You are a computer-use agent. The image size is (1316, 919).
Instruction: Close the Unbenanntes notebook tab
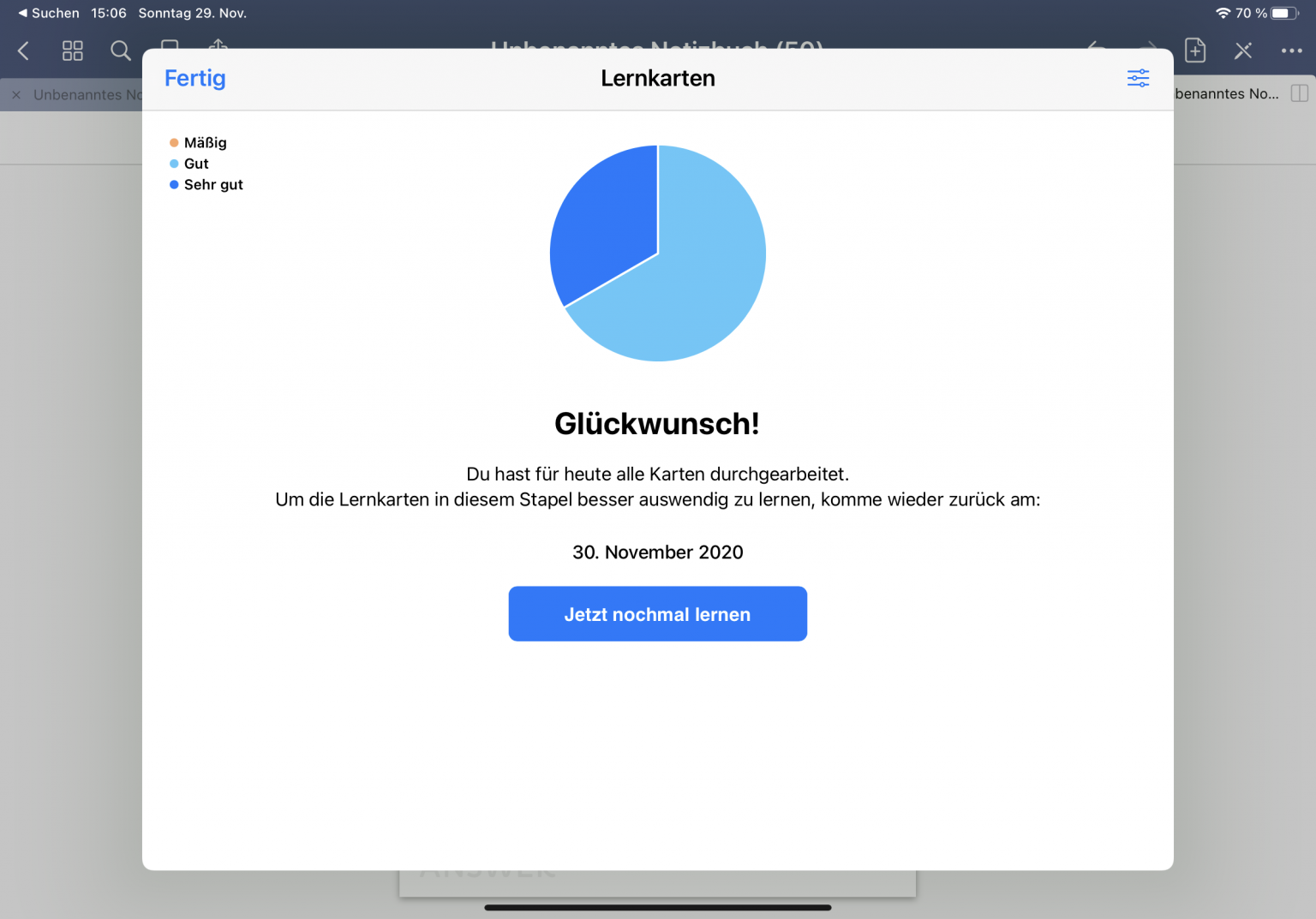pyautogui.click(x=16, y=95)
